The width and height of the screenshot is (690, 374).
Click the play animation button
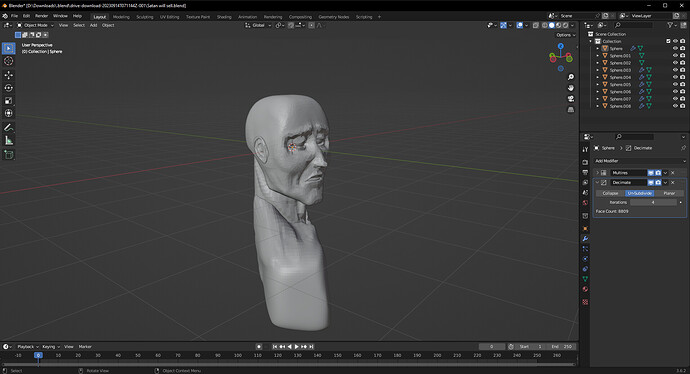coord(297,347)
